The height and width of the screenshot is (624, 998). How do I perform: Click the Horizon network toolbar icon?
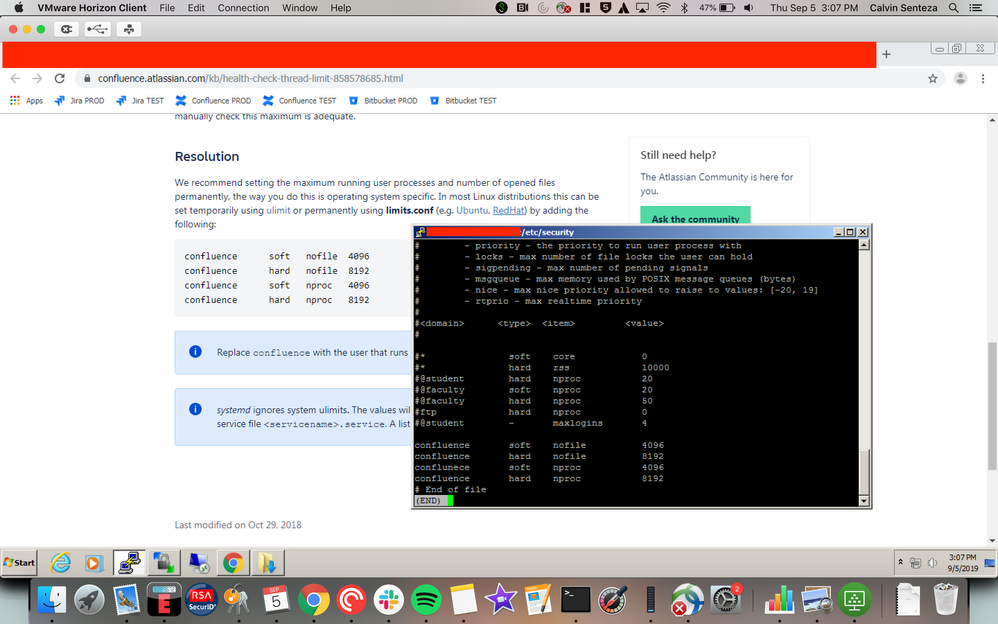point(129,29)
